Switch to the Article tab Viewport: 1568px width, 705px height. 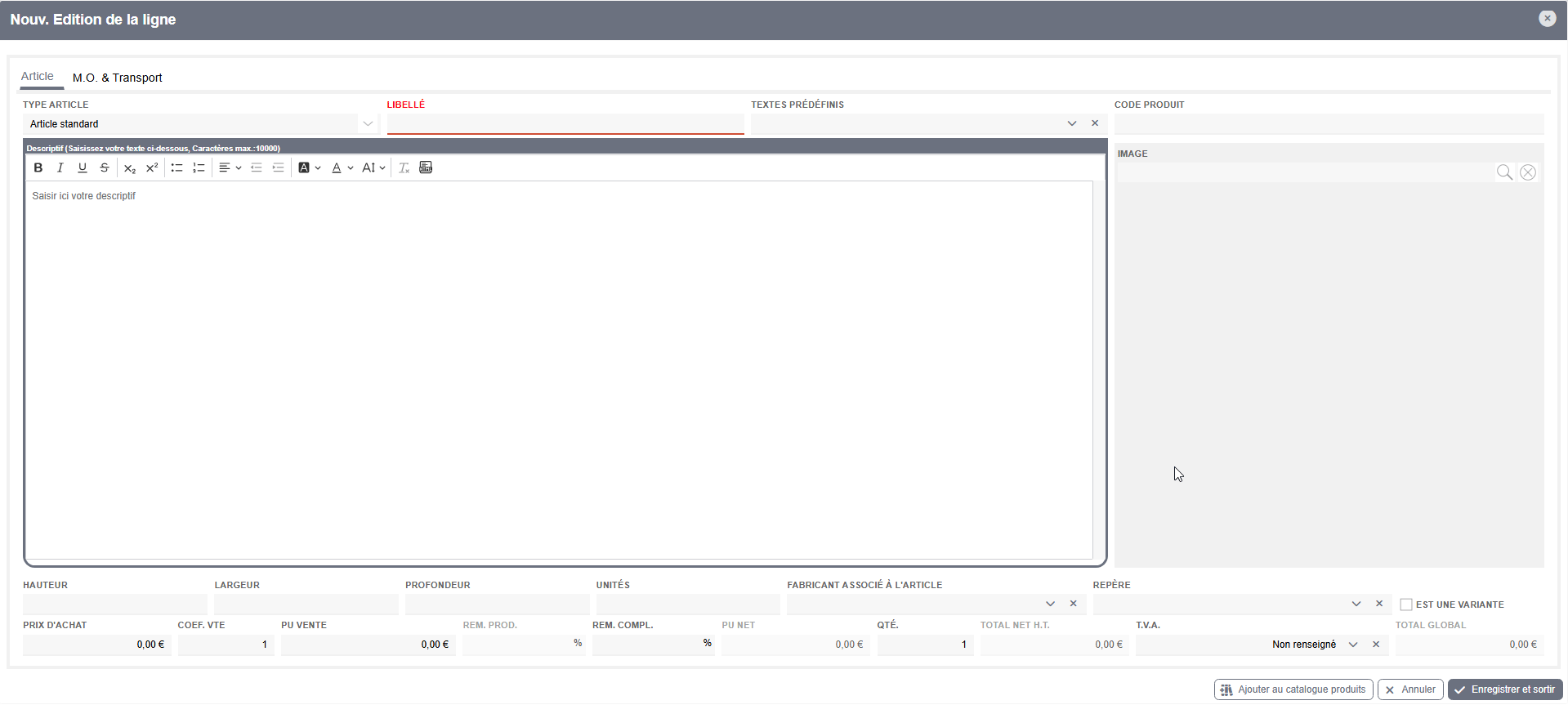click(38, 76)
